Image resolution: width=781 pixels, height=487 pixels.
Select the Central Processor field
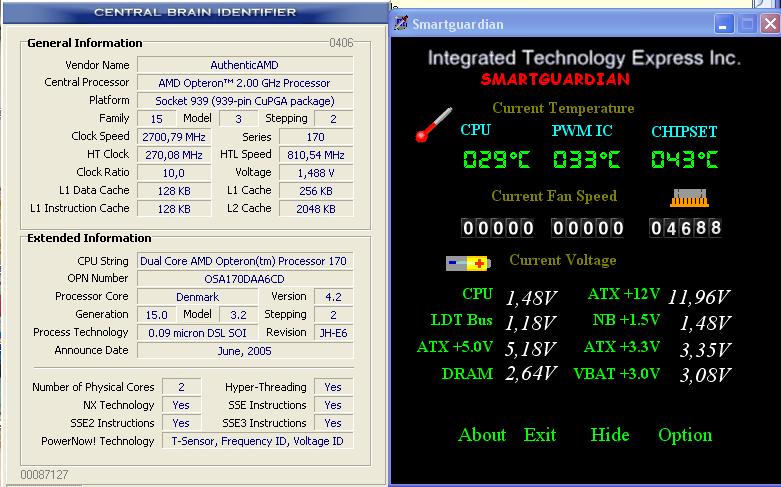243,83
